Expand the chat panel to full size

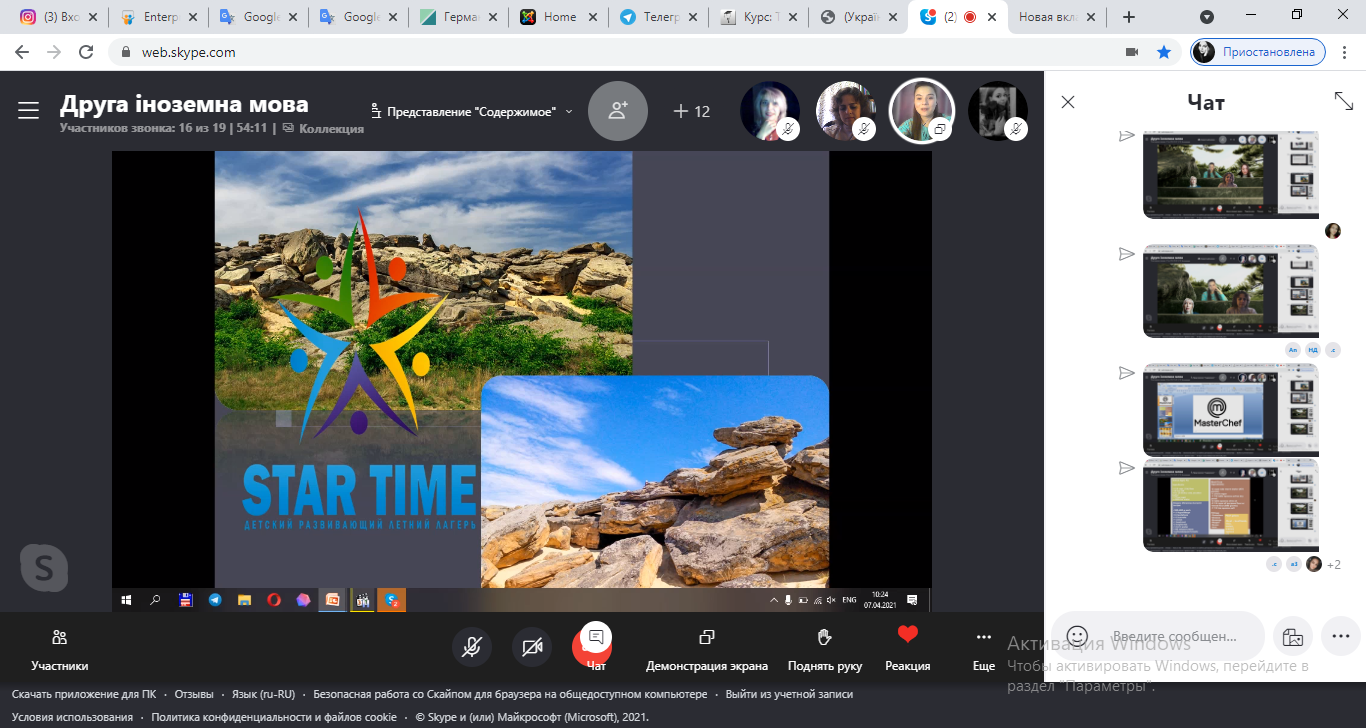(1344, 101)
